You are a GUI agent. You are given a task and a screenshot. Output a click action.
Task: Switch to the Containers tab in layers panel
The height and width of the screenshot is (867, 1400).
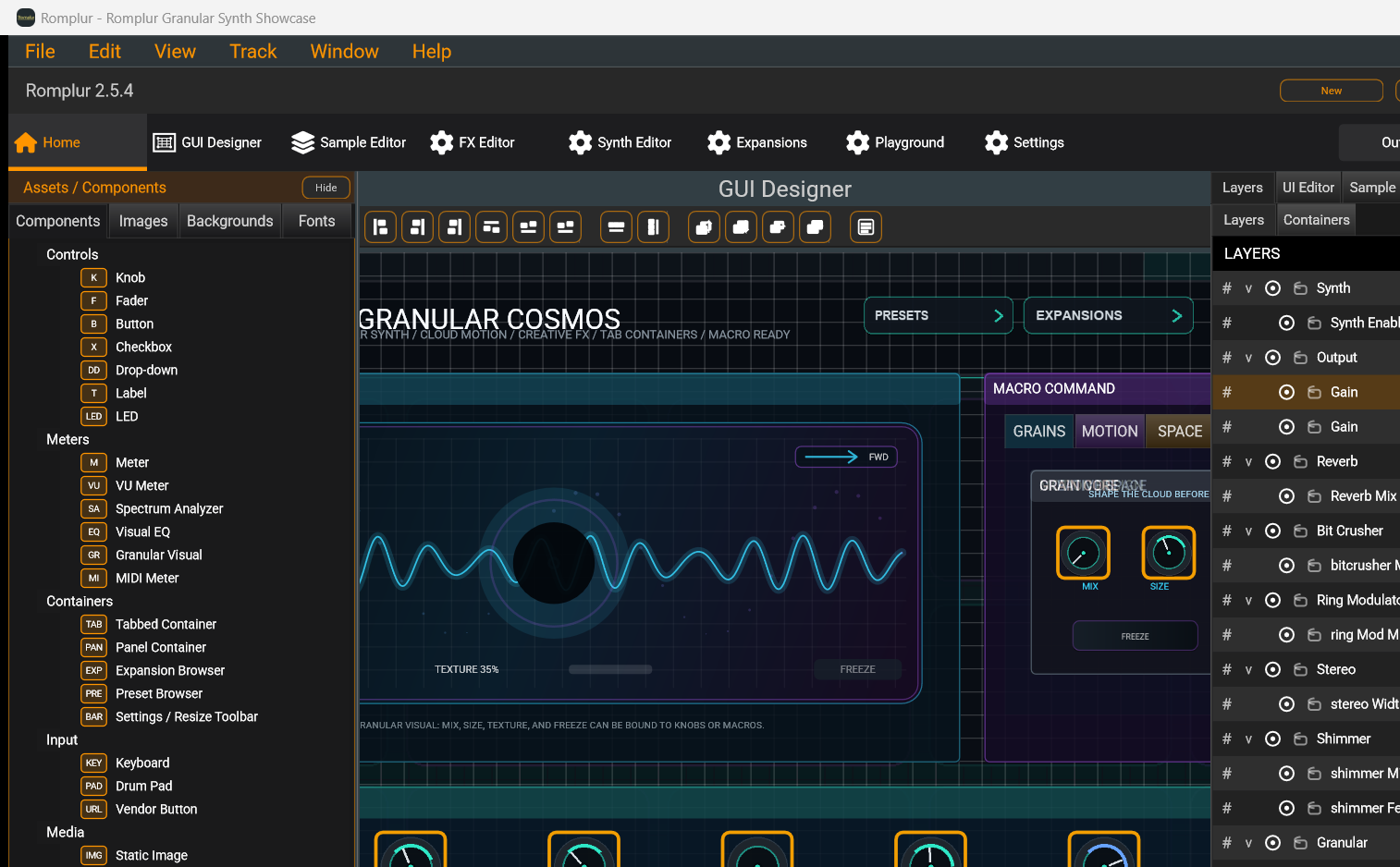(1316, 220)
